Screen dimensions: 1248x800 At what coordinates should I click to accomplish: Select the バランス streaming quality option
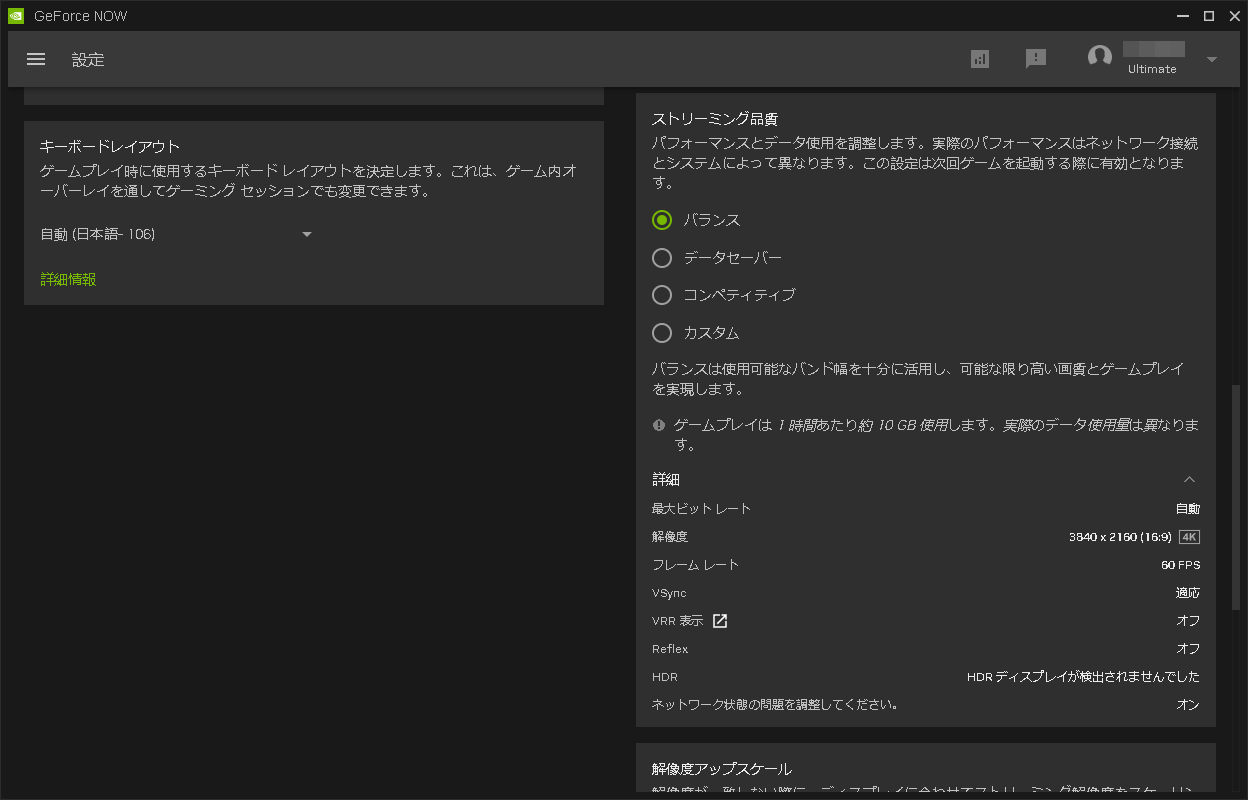point(661,220)
